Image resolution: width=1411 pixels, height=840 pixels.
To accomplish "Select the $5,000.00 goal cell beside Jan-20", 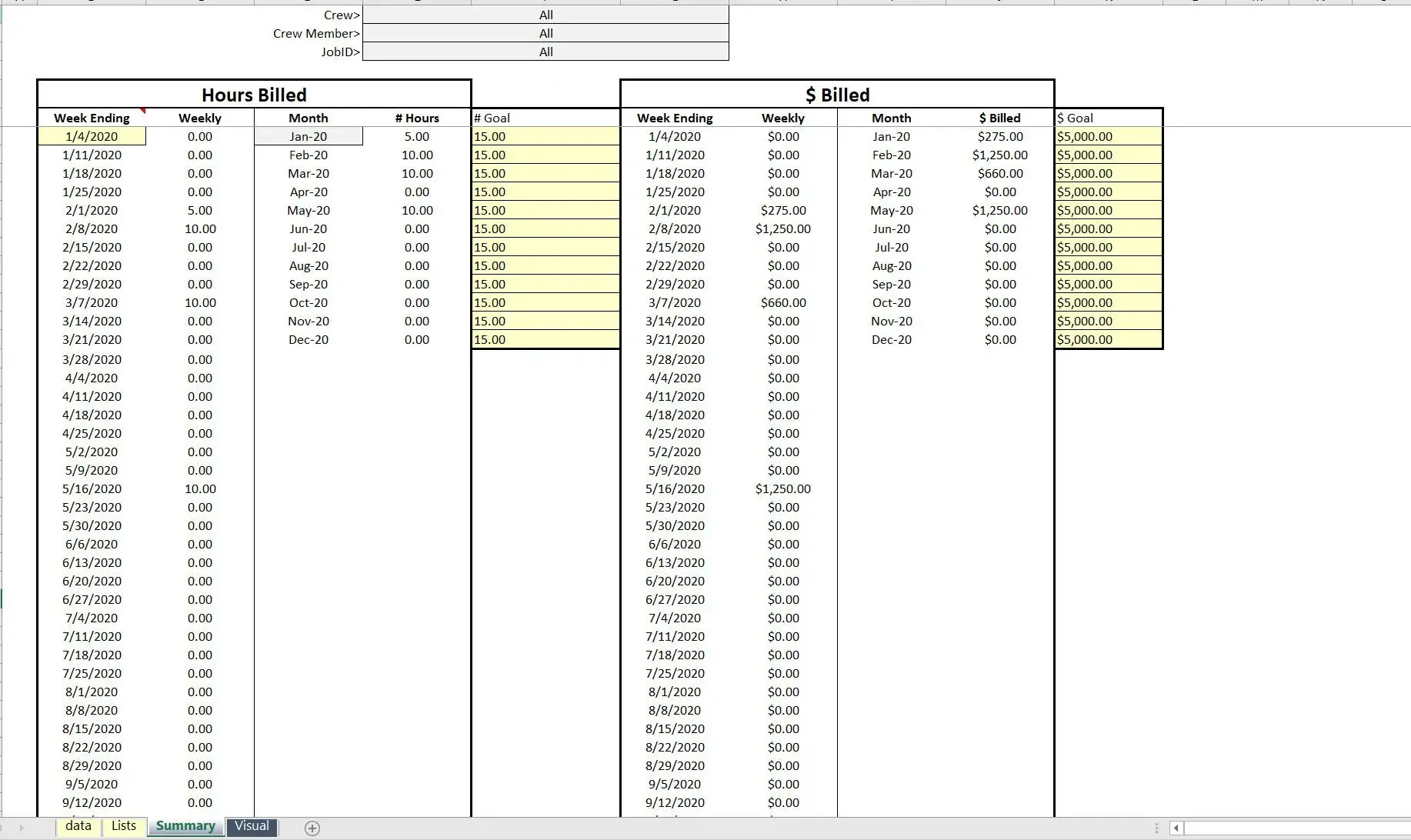I will (x=1108, y=136).
